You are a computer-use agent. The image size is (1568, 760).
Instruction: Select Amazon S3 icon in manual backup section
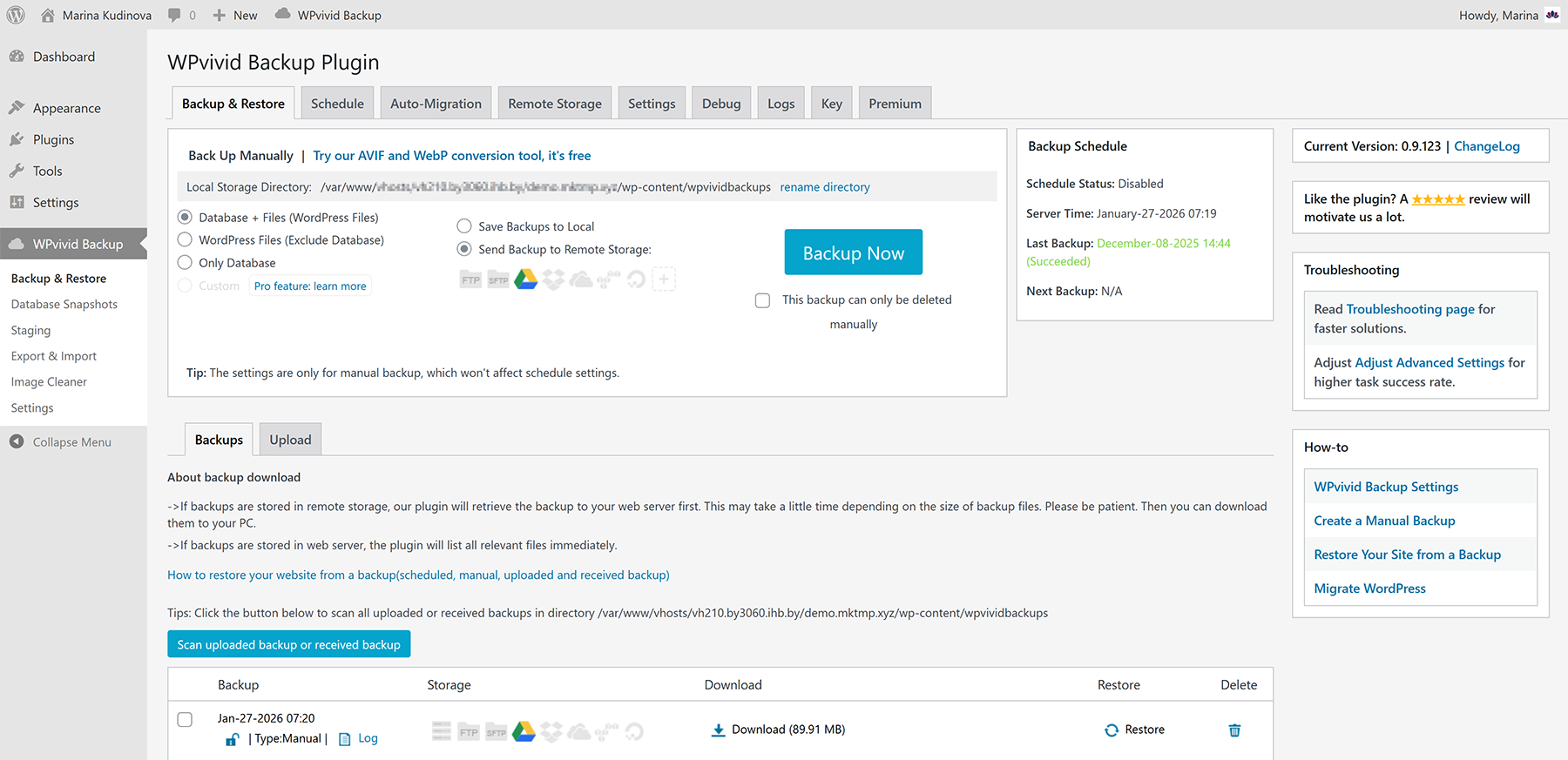[609, 279]
